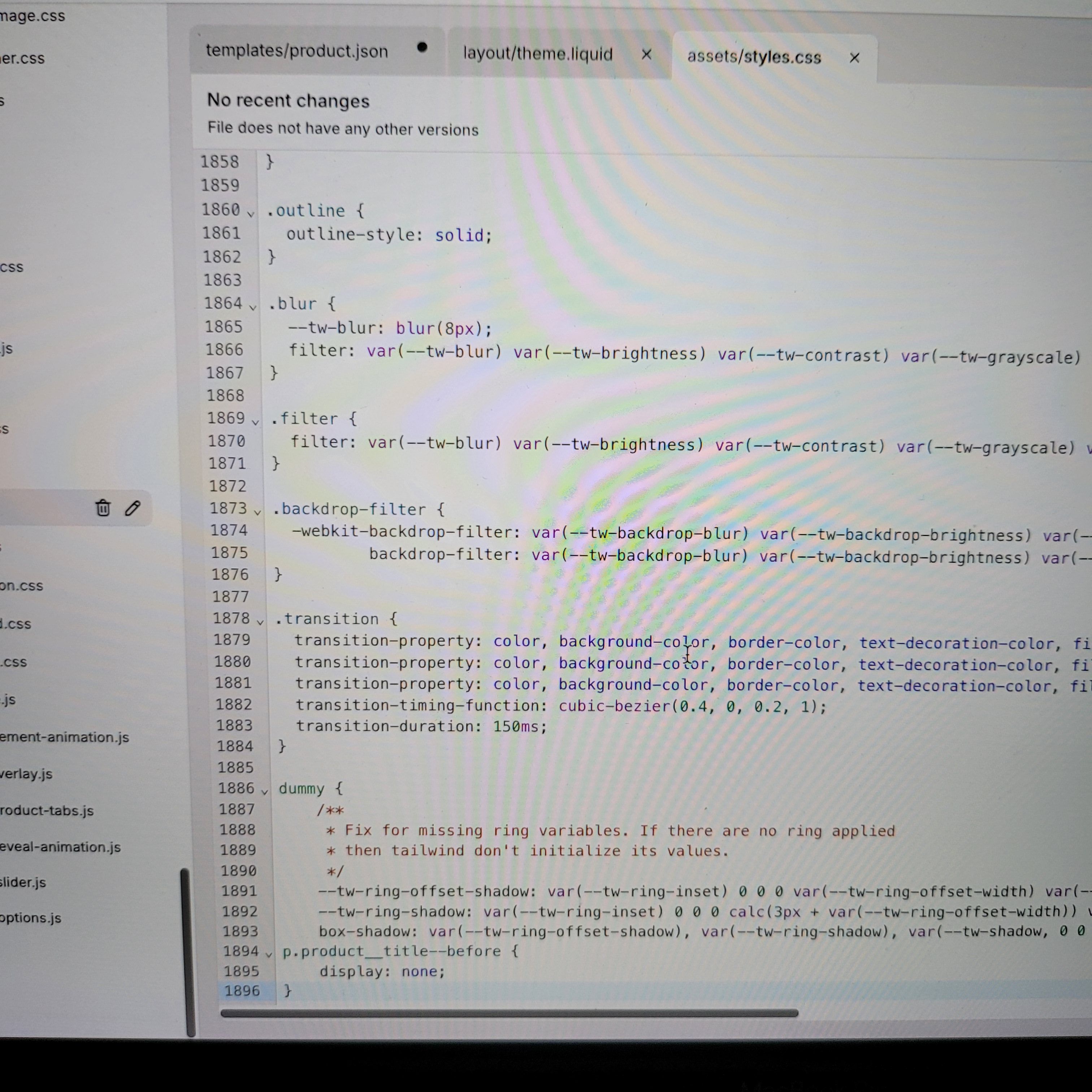Collapse .backdrop-filter block at line 1873
The image size is (1092, 1092).
(257, 512)
